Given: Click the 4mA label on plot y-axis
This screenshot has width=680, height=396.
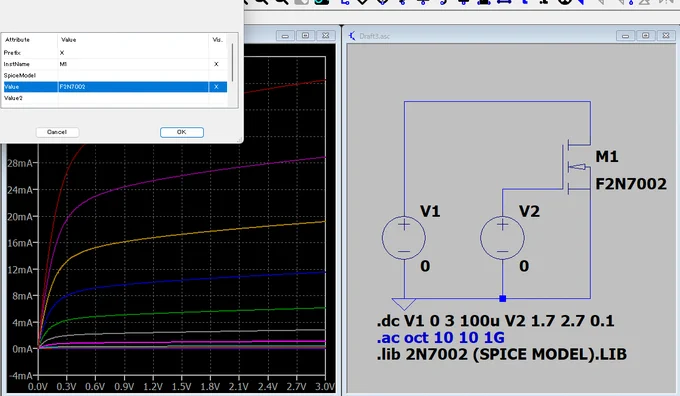Looking at the screenshot, I should point(23,322).
